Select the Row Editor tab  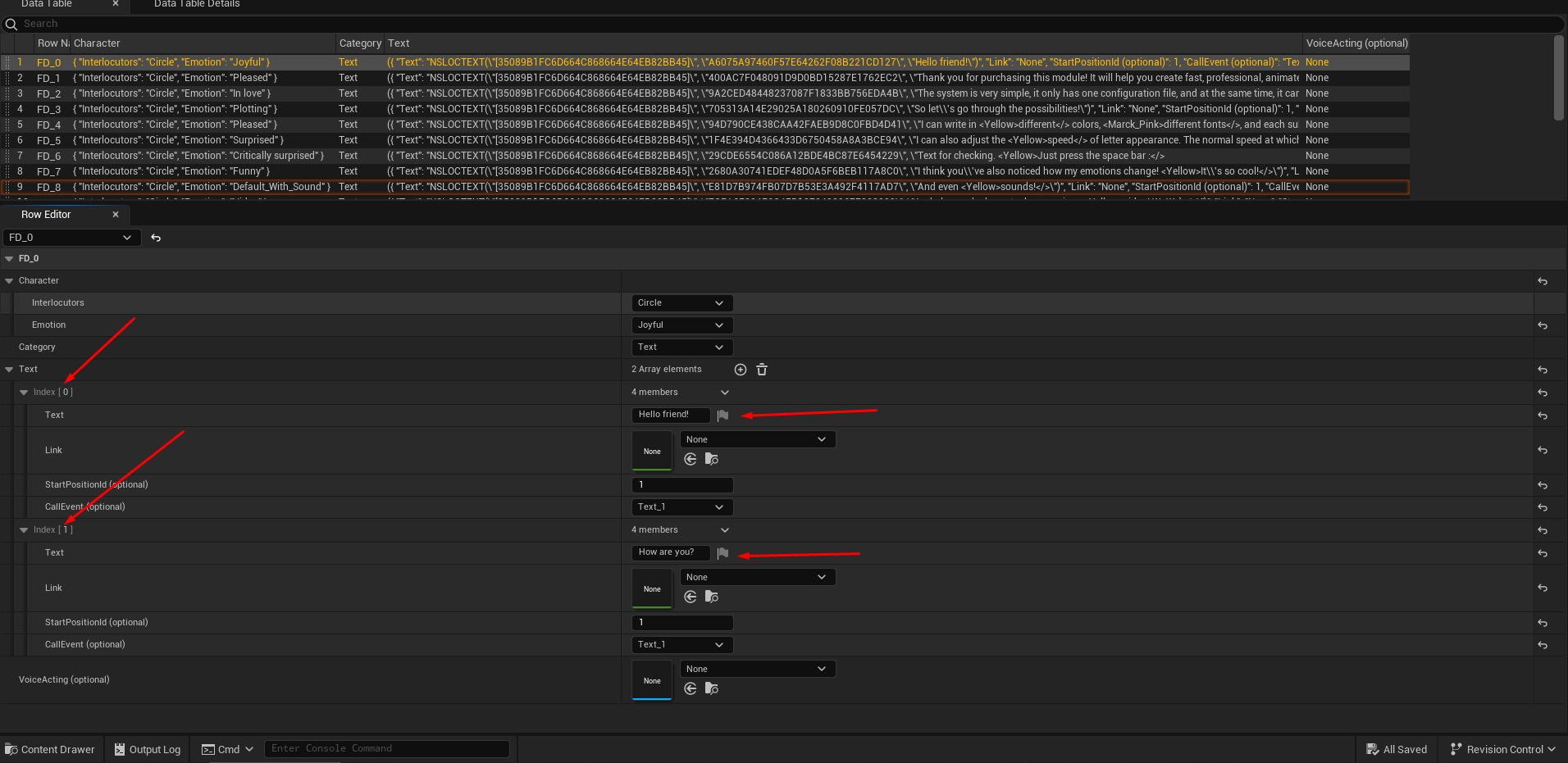click(46, 215)
